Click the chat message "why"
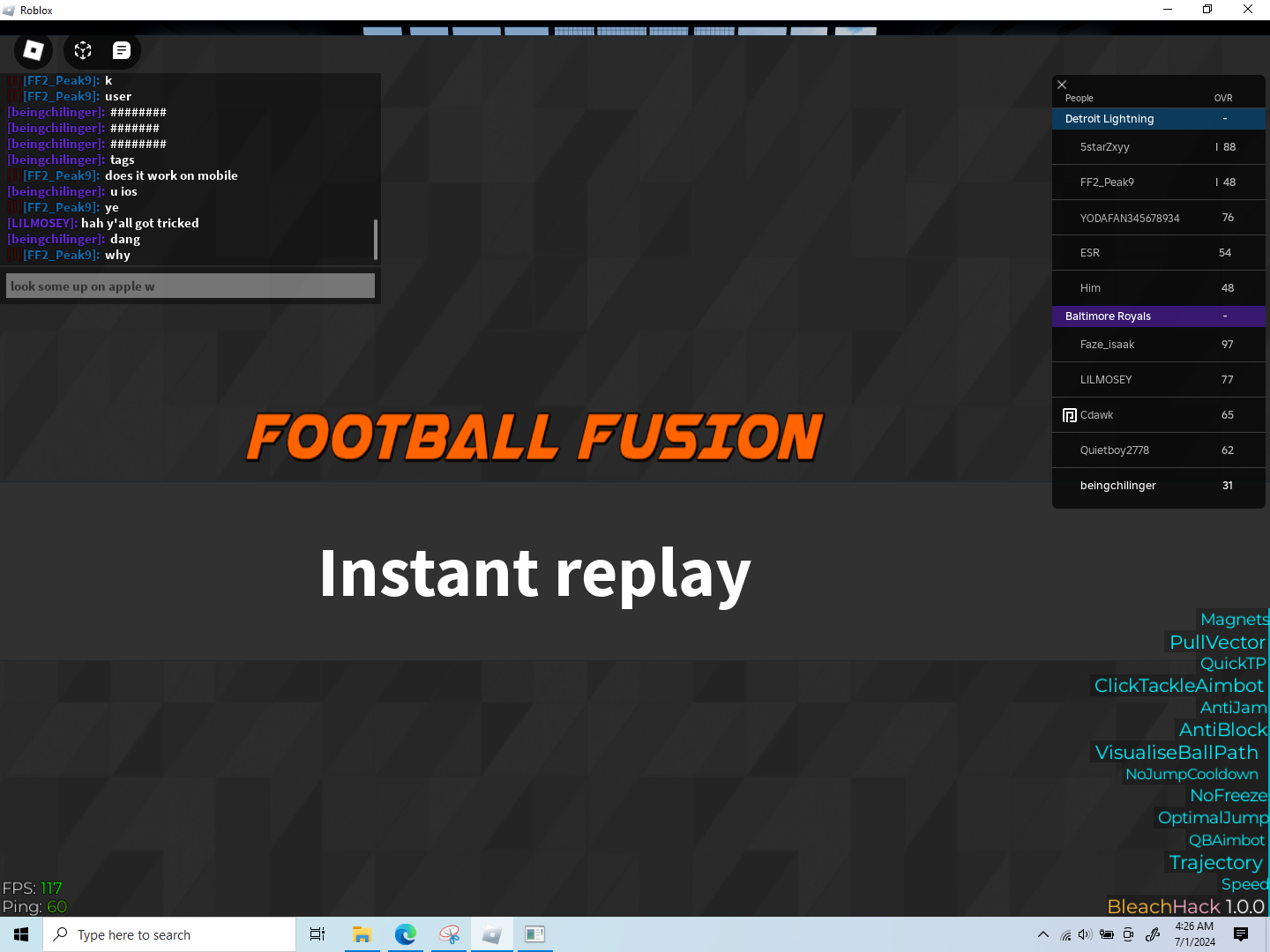The image size is (1270, 952). click(117, 255)
